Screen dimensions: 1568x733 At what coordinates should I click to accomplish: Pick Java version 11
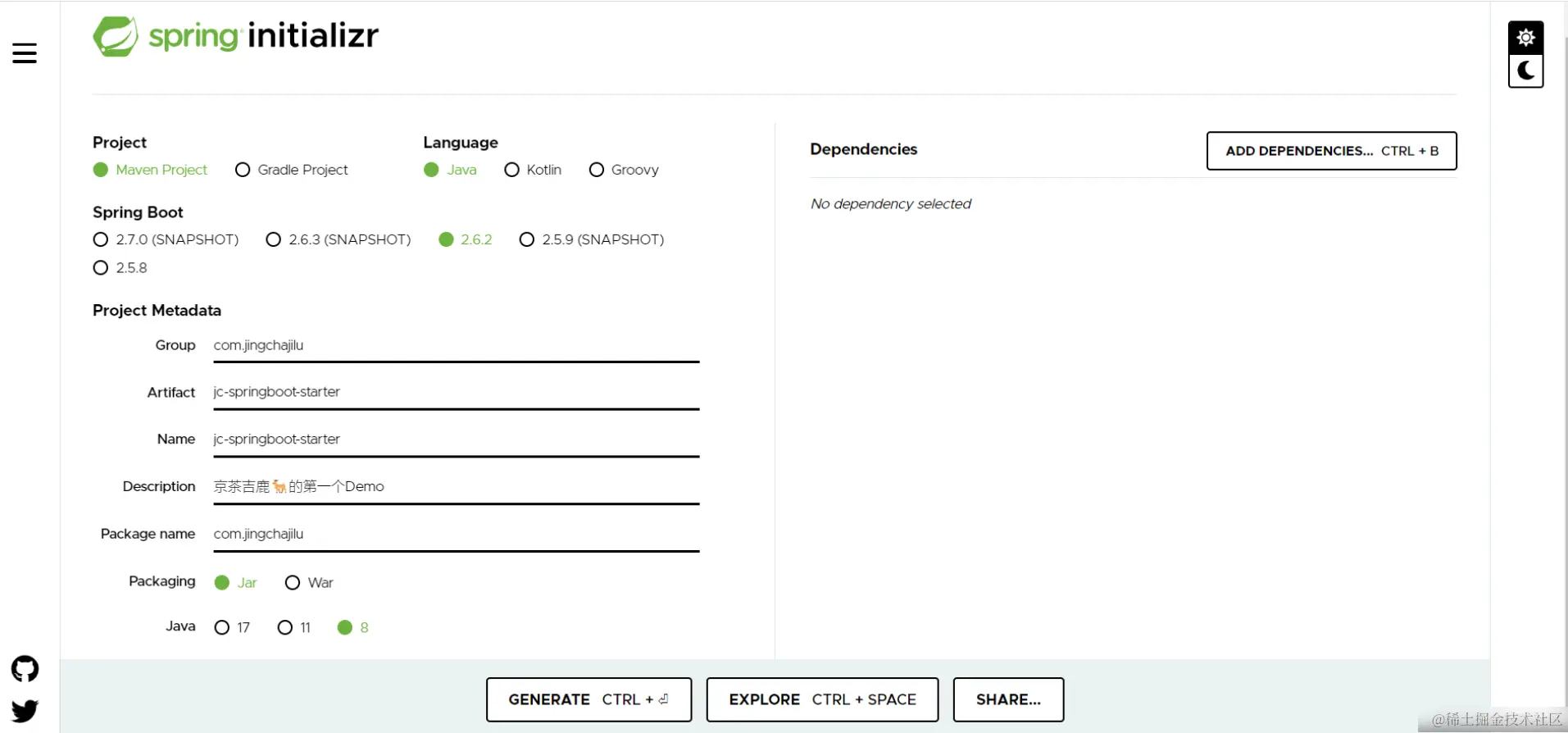tap(294, 627)
